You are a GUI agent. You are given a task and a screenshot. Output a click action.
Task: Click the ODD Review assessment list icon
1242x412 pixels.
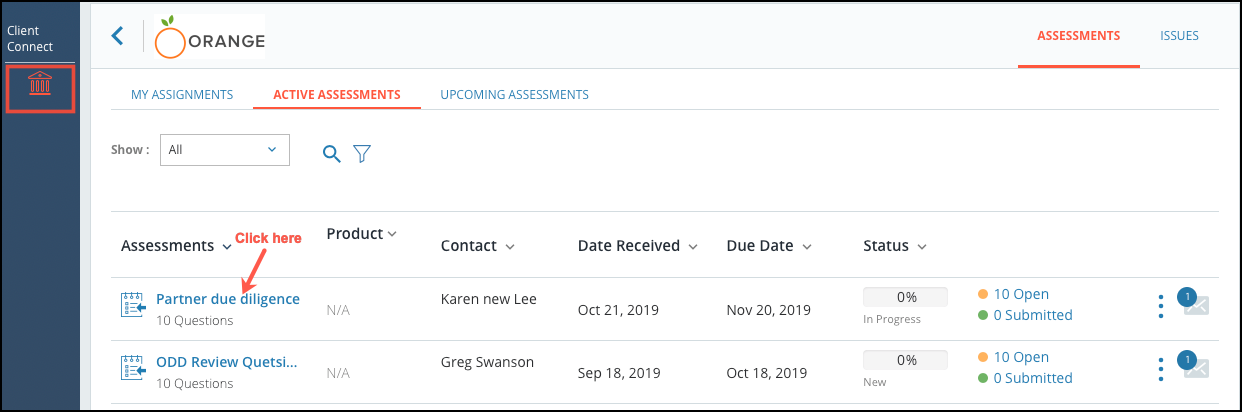click(133, 368)
